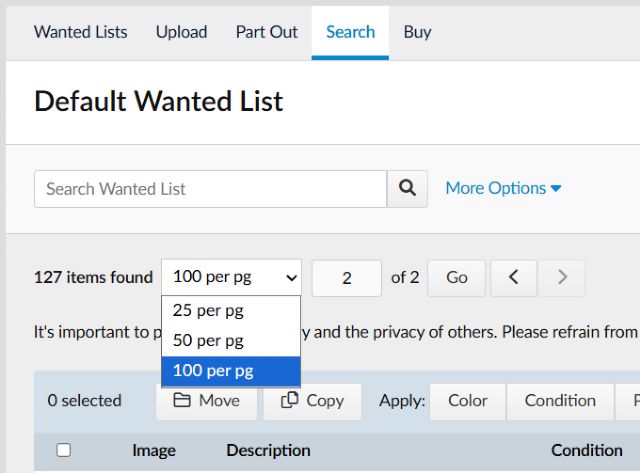Expand More Options dropdown
This screenshot has width=640, height=473.
coord(503,188)
